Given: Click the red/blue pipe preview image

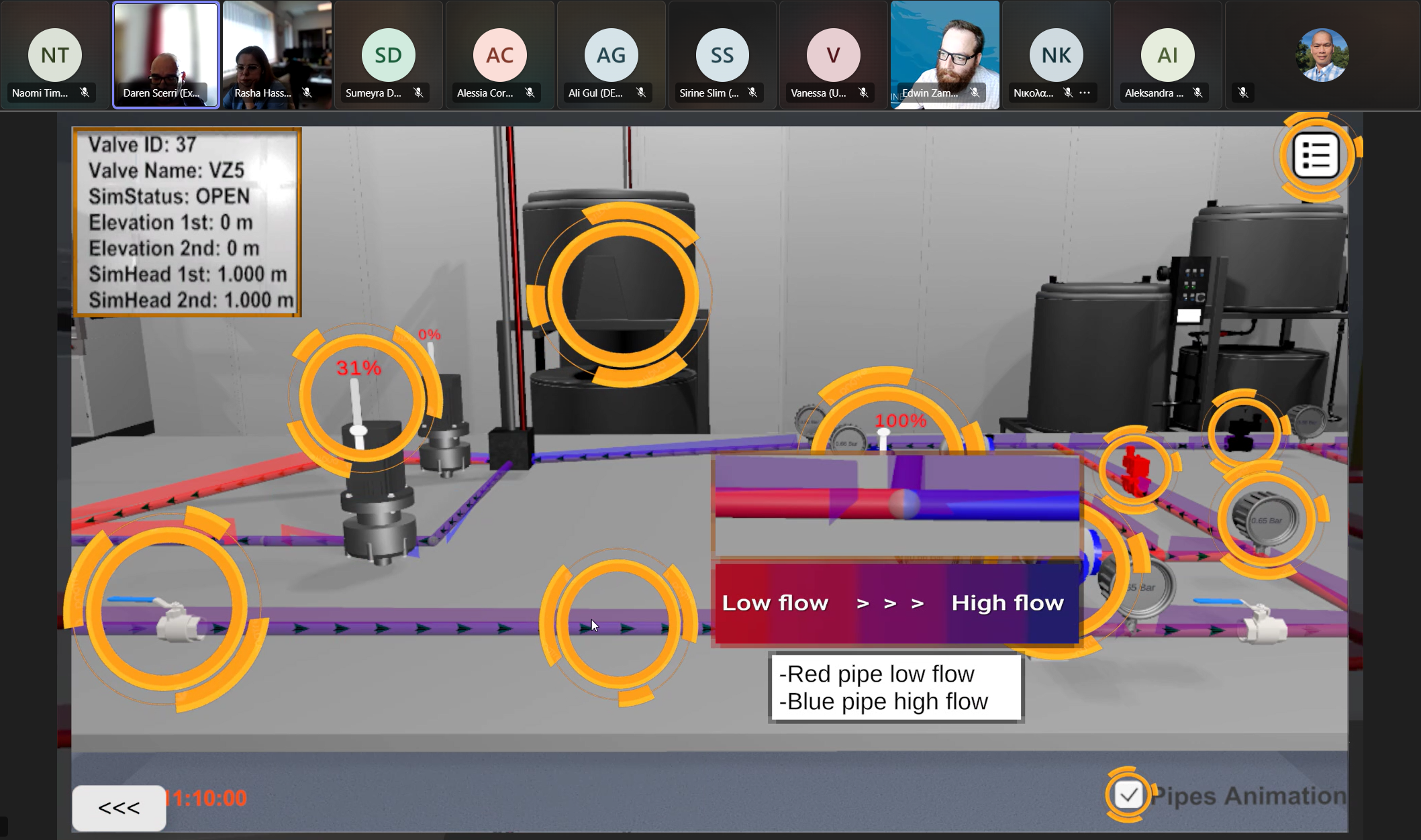Looking at the screenshot, I should 896,505.
